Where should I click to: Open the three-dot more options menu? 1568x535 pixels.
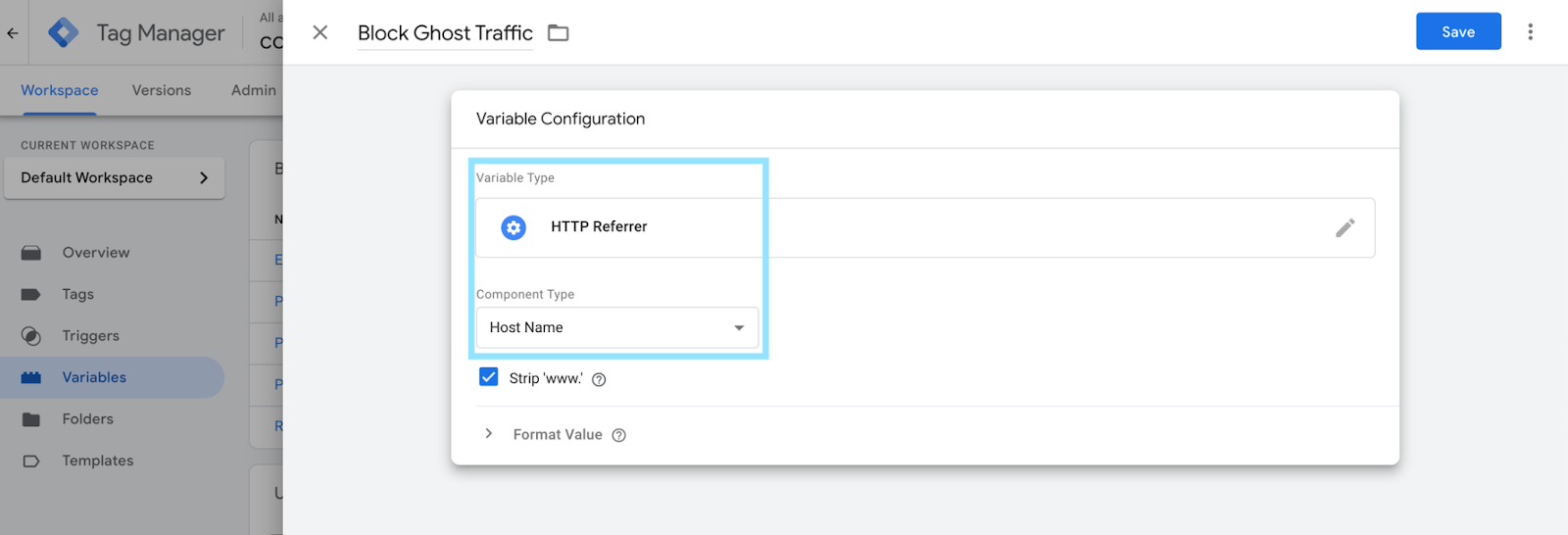1530,32
